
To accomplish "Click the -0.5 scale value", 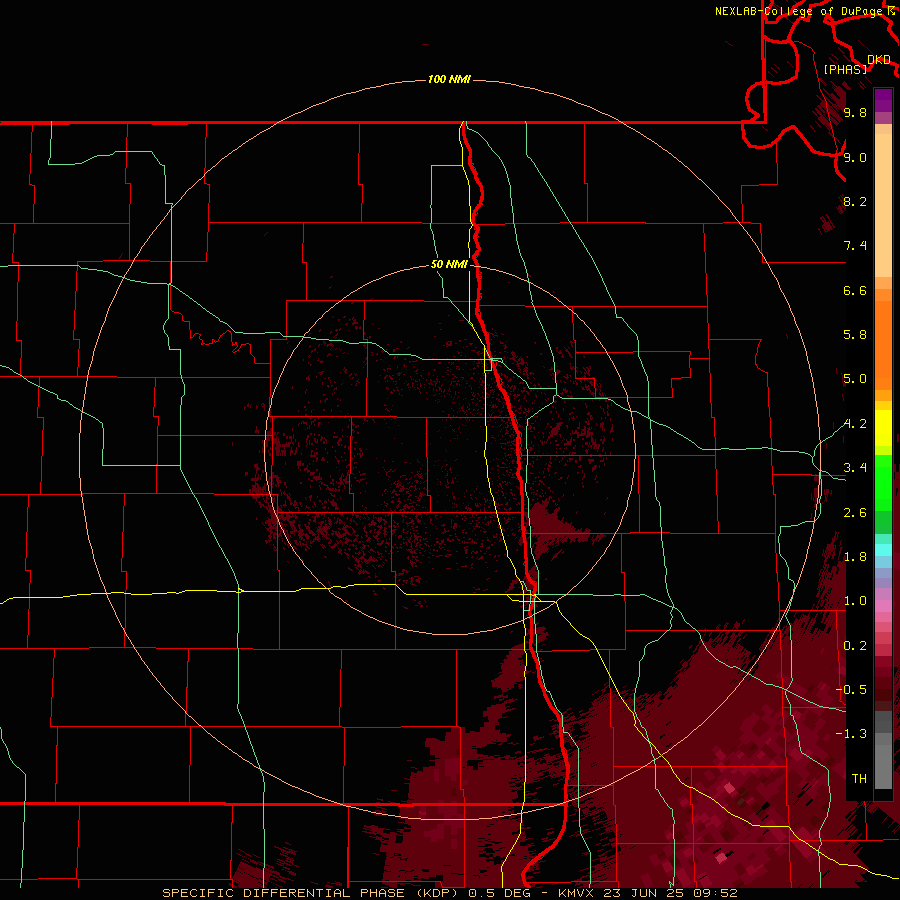I will click(x=852, y=690).
